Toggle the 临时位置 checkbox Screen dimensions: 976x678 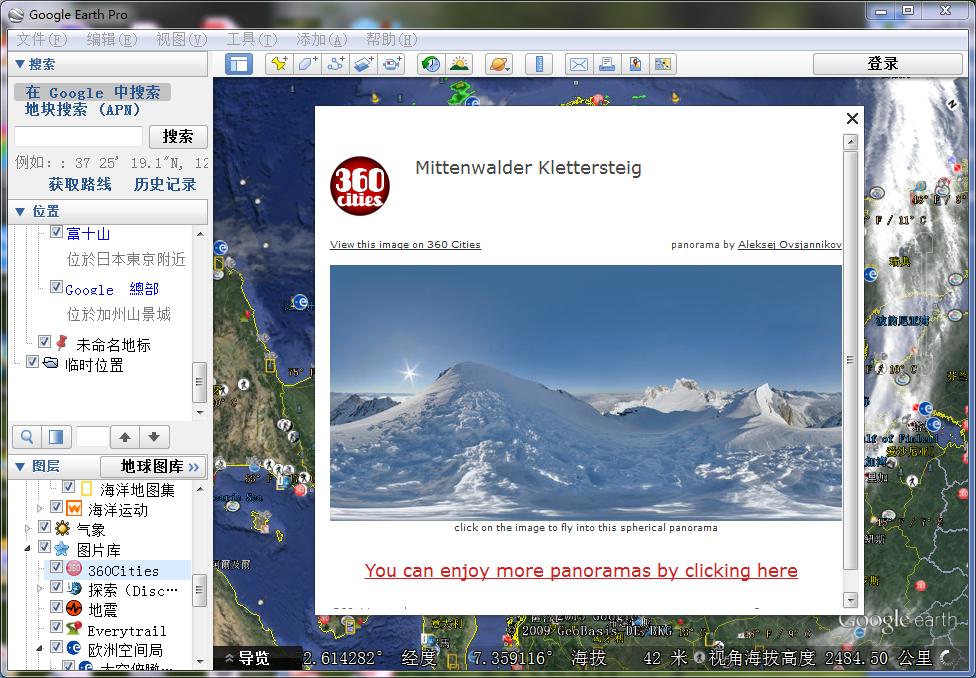[x=32, y=362]
